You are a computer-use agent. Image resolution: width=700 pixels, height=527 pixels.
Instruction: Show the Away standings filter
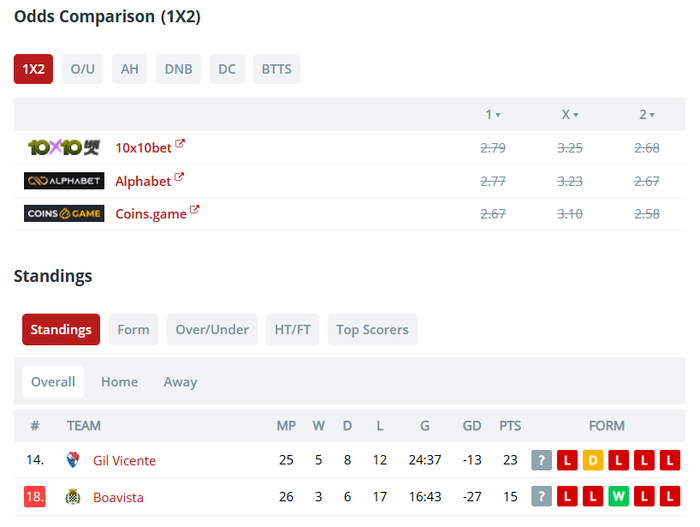180,382
